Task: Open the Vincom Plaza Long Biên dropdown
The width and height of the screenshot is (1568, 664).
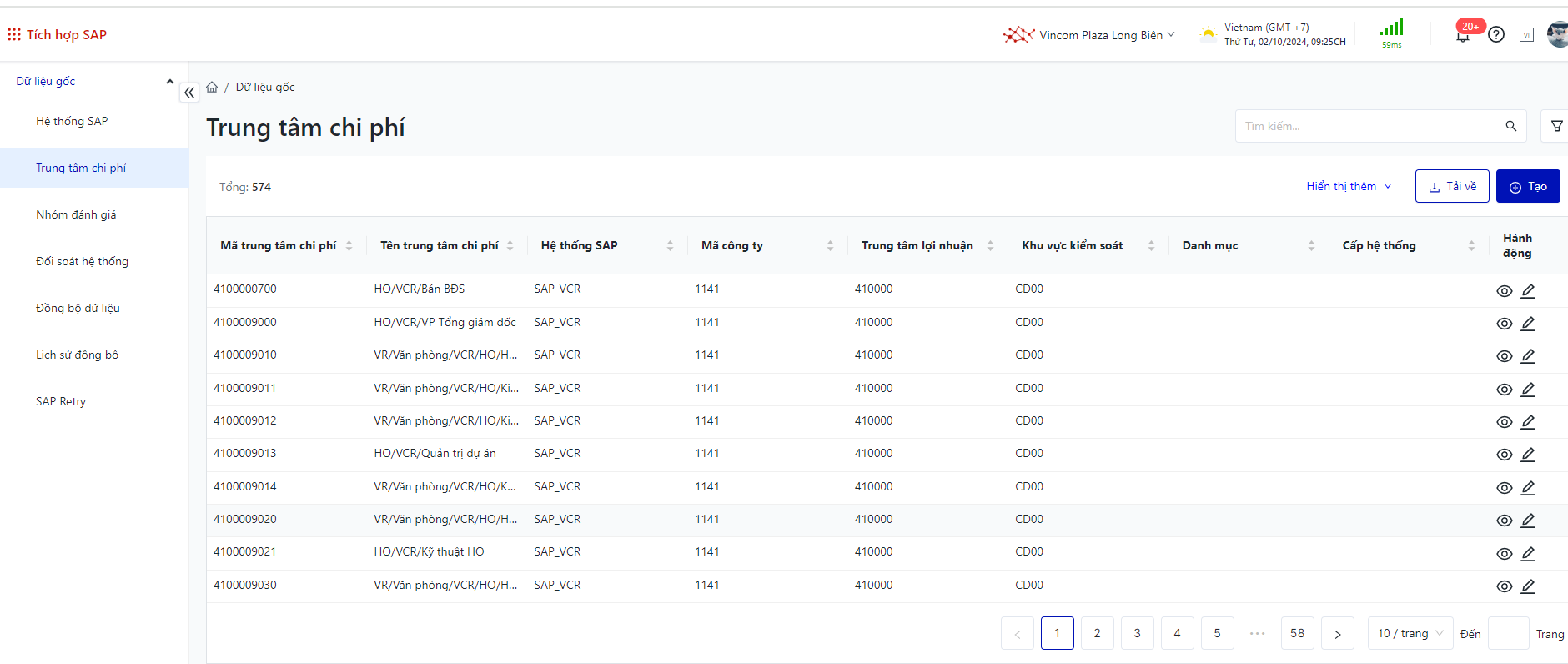Action: click(x=1100, y=35)
